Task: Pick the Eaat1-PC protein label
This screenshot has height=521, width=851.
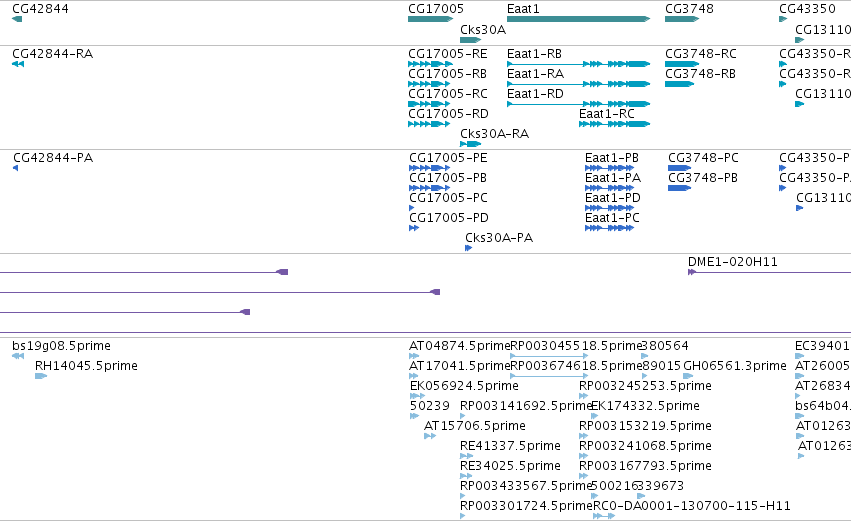Action: (612, 218)
